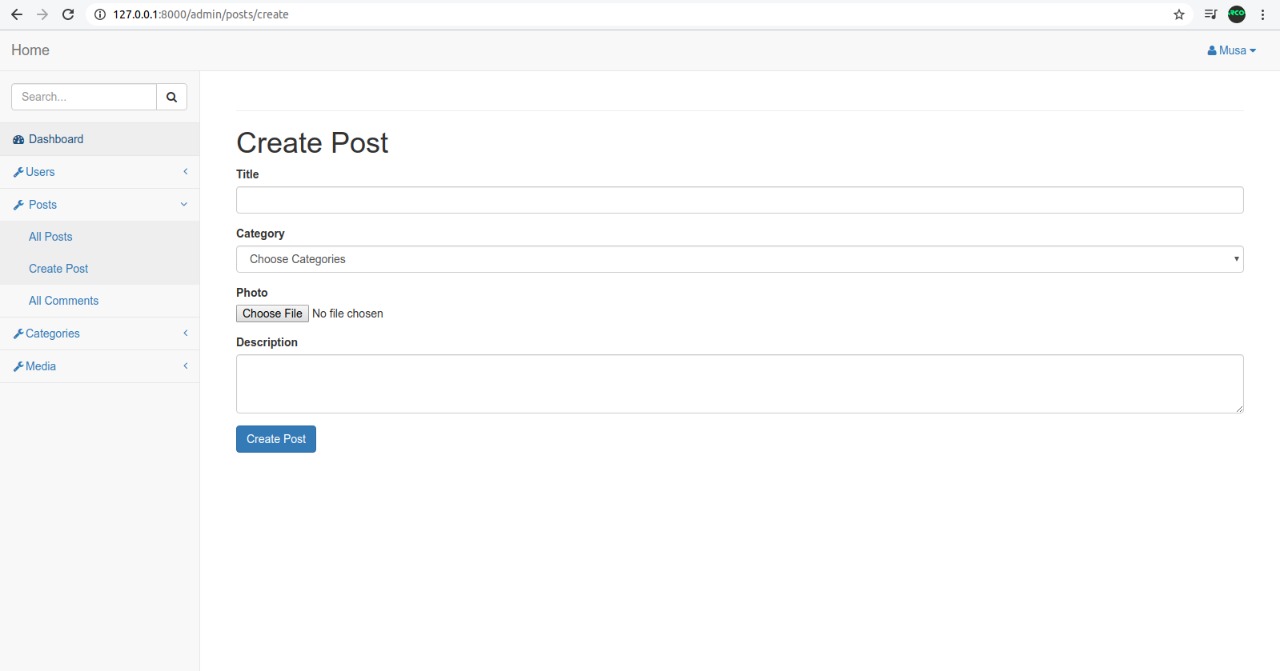Click the blue Create Post submit button
Image resolution: width=1280 pixels, height=671 pixels.
click(276, 439)
